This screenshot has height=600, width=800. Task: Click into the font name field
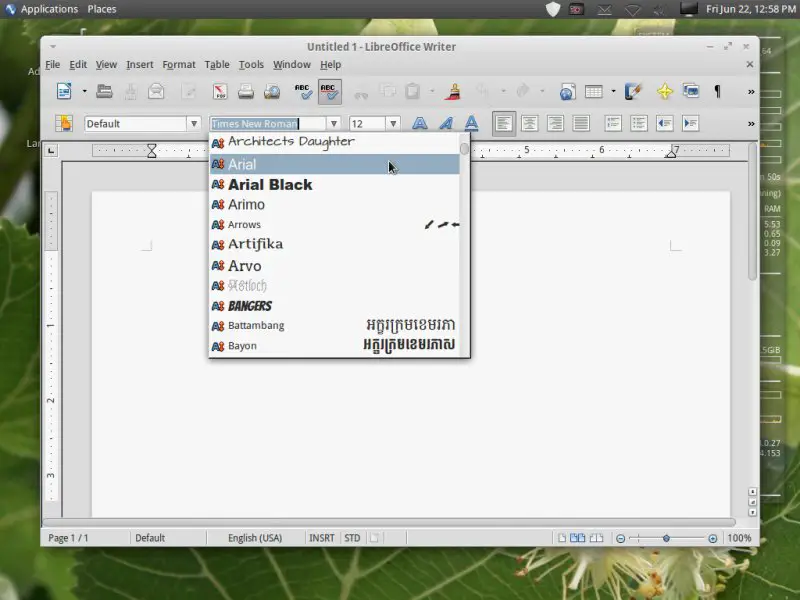(268, 123)
